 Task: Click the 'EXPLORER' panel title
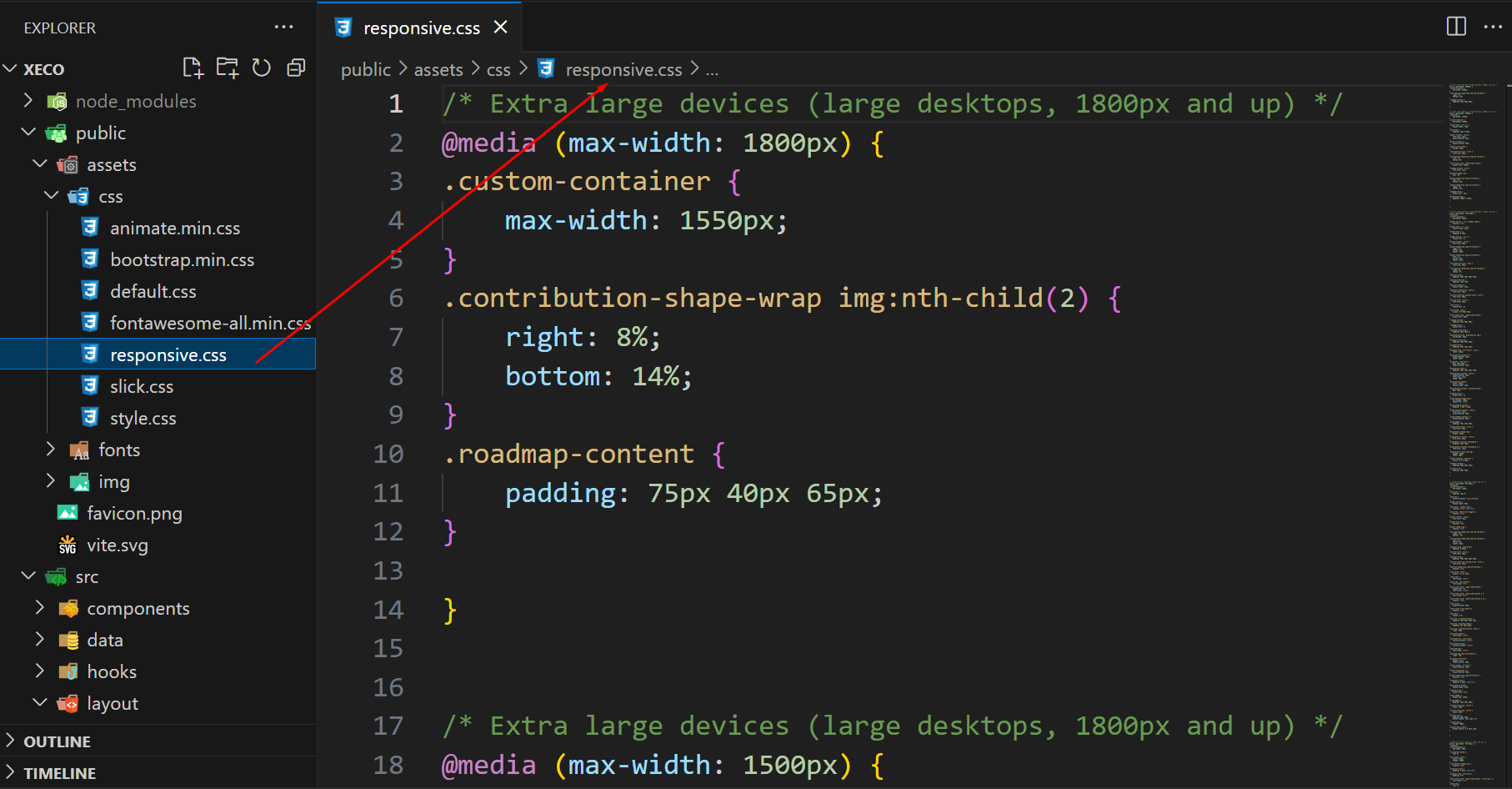(60, 28)
